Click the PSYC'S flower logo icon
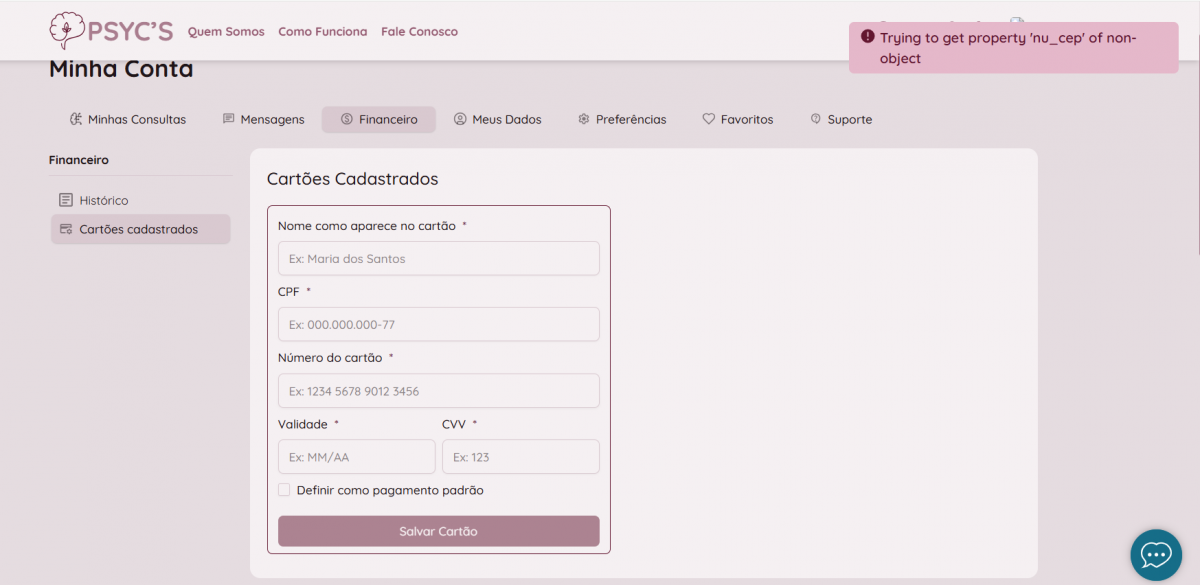Image resolution: width=1200 pixels, height=585 pixels. click(x=67, y=31)
